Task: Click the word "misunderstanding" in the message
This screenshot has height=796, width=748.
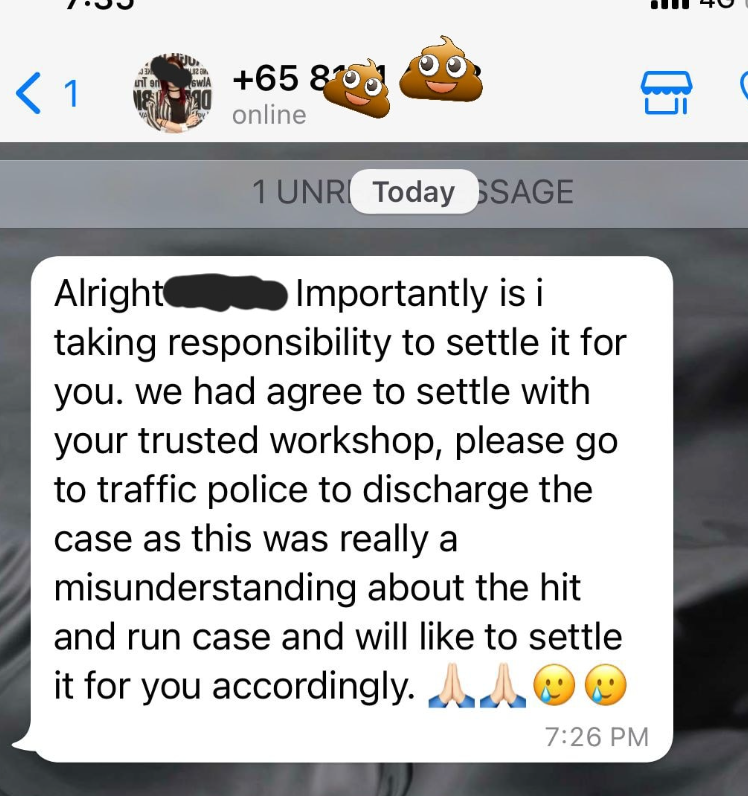Action: pyautogui.click(x=205, y=588)
